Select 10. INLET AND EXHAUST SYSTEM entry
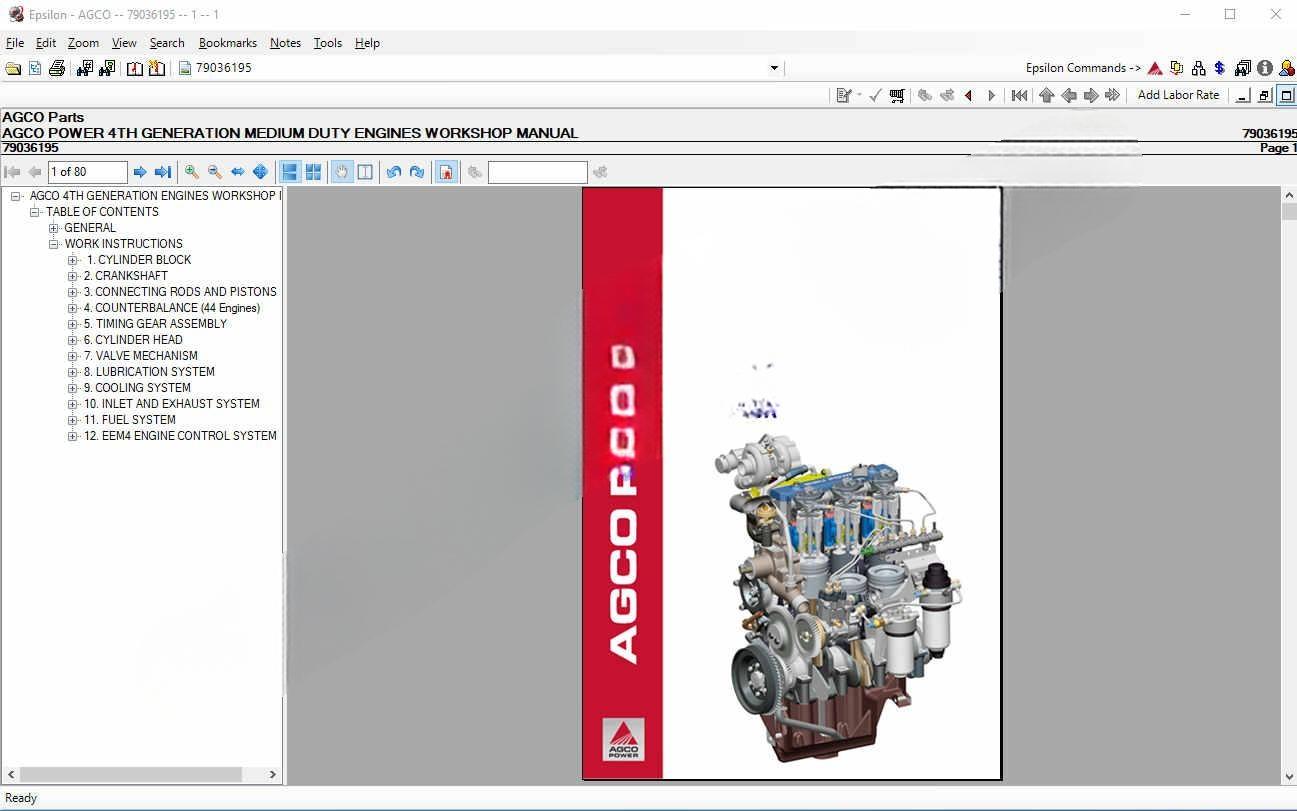The height and width of the screenshot is (811, 1297). point(172,404)
